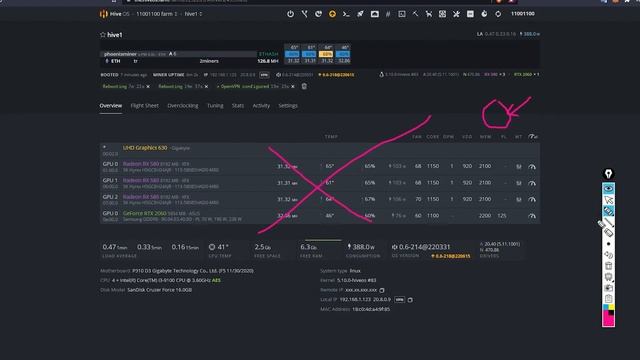Click the GPU 1 Radeon RX 580 name
This screenshot has height=360, width=640.
coord(140,180)
